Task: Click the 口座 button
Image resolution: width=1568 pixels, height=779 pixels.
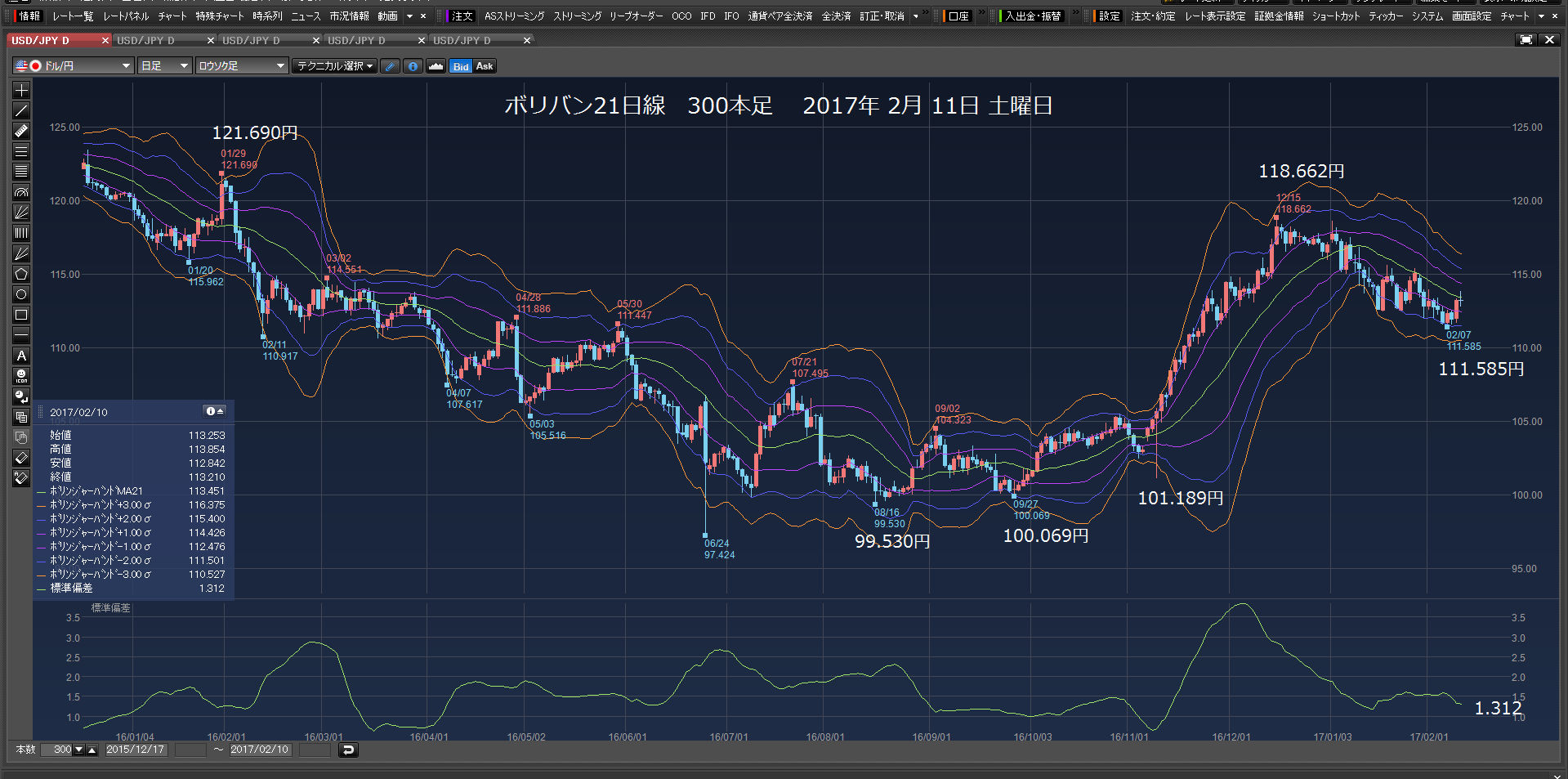Action: [x=958, y=16]
